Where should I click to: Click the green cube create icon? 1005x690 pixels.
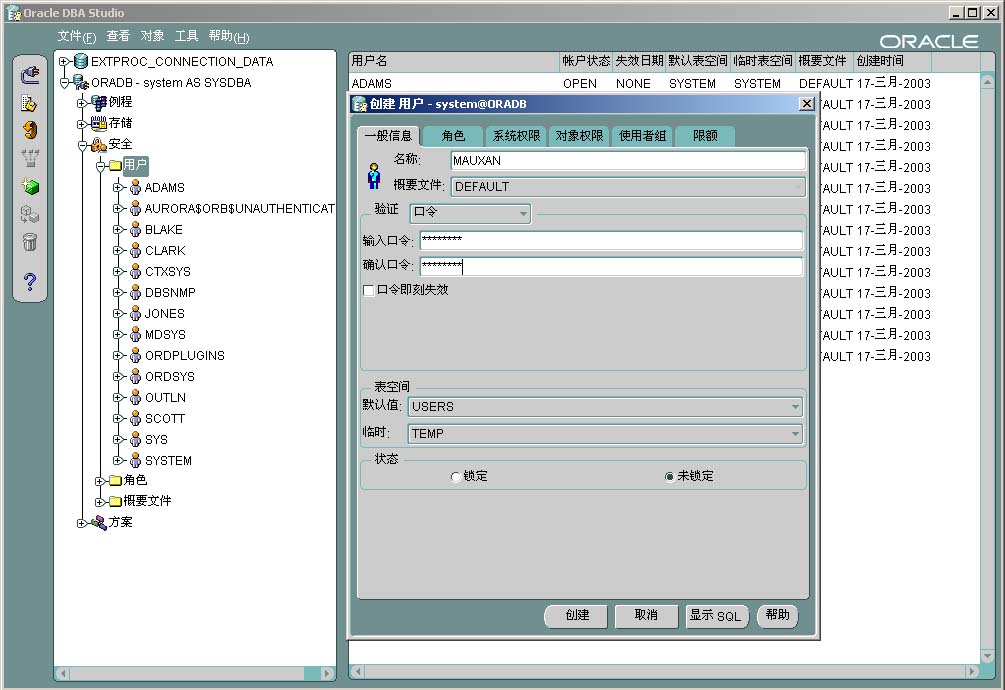(x=29, y=186)
